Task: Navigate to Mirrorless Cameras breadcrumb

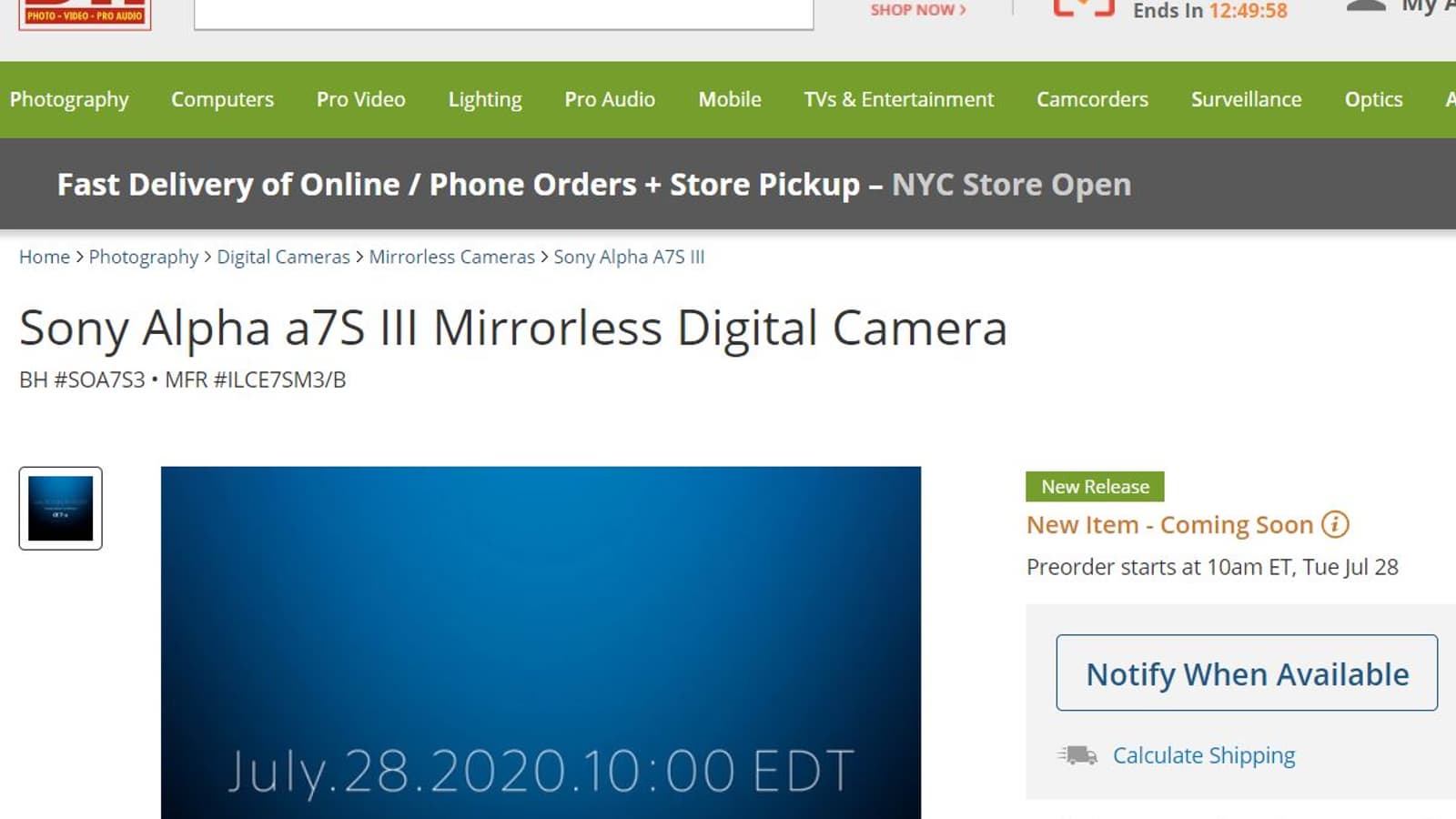Action: [x=451, y=257]
